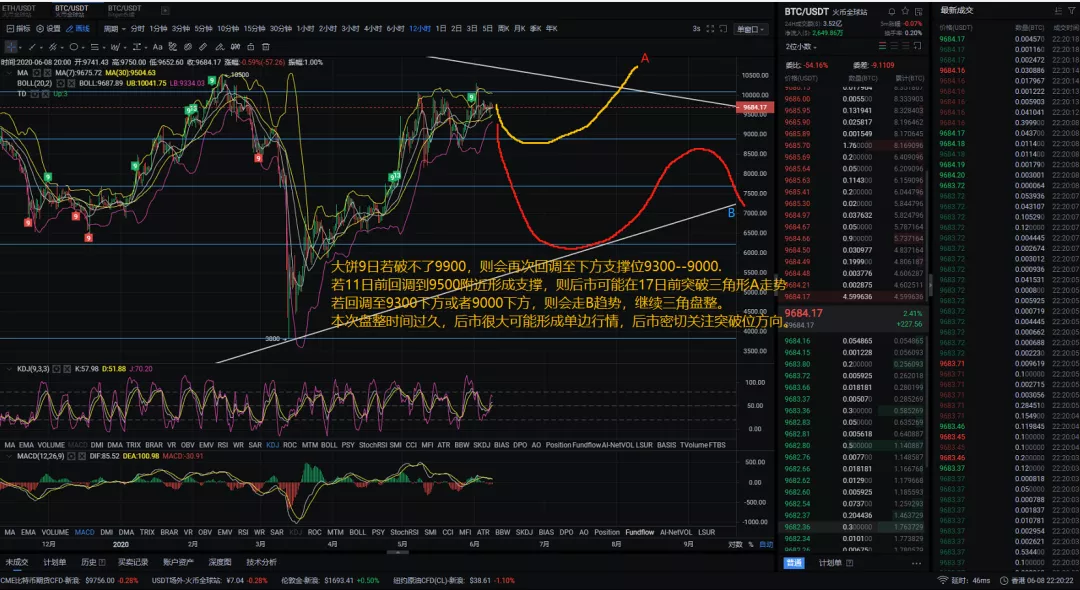Expand the arrow beside the parallel channel tool
Image resolution: width=1080 pixels, height=590 pixels.
click(x=62, y=48)
